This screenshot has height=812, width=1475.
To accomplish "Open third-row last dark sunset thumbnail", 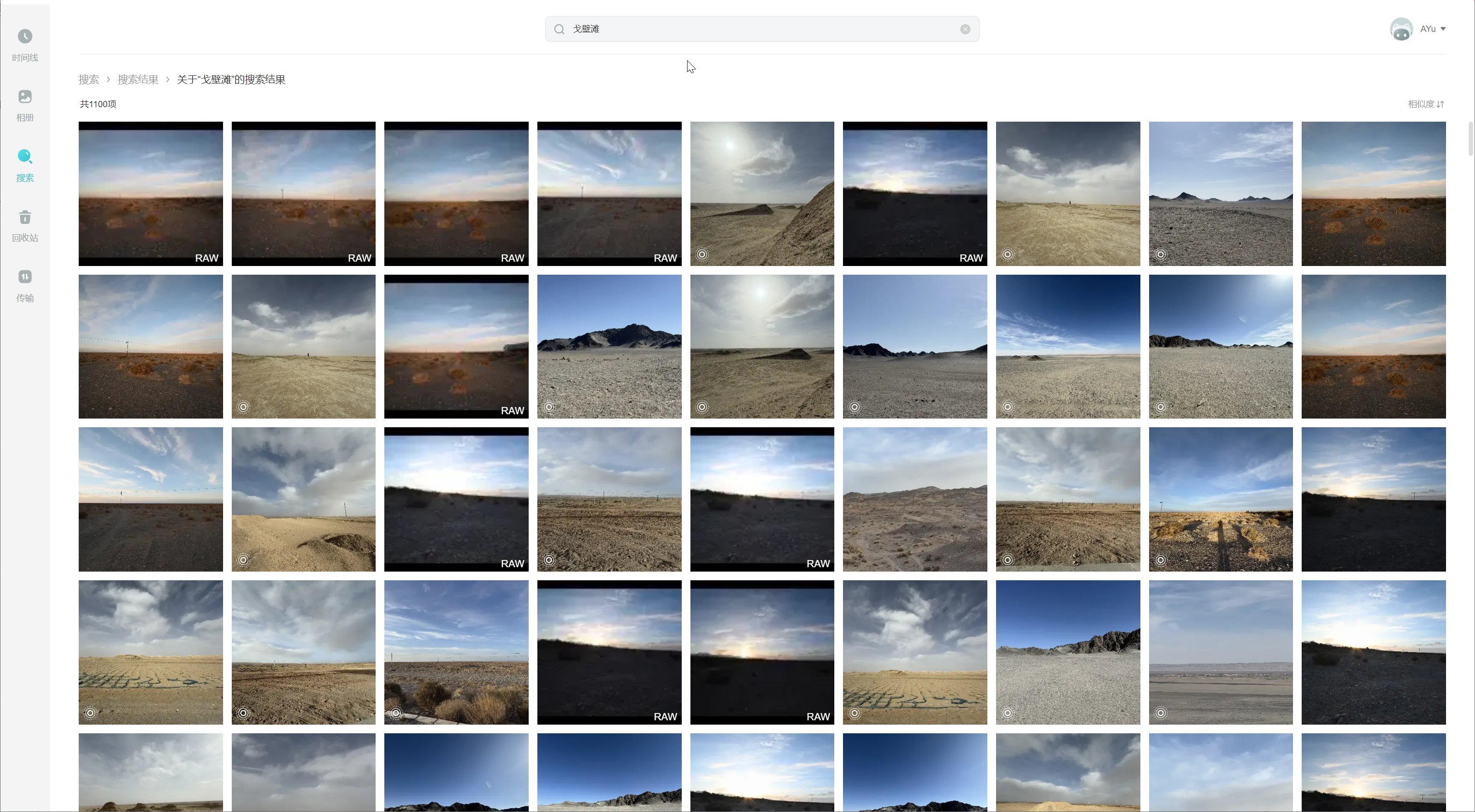I will [x=1374, y=499].
